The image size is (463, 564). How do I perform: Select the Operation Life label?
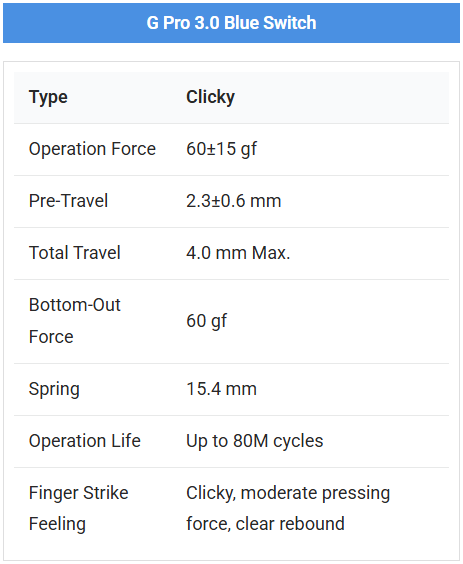coord(85,441)
